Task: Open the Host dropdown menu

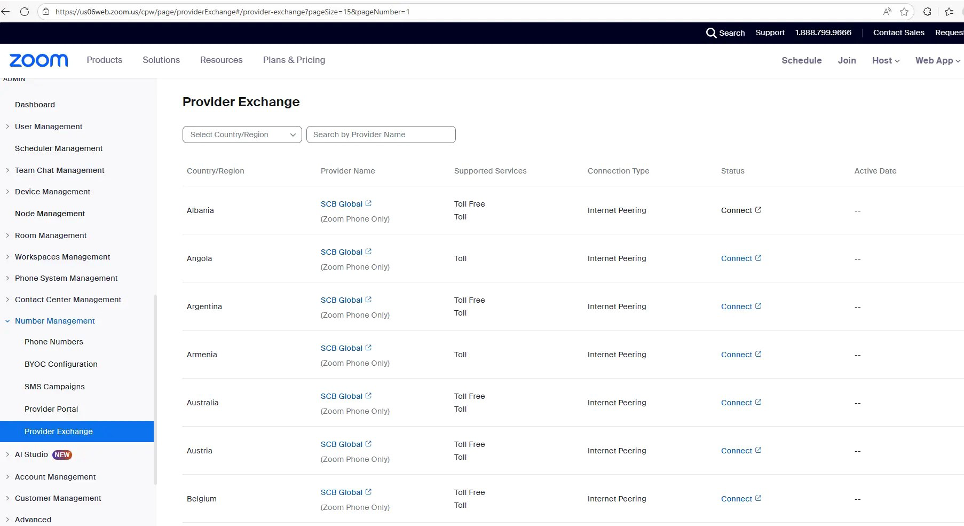Action: [x=885, y=60]
